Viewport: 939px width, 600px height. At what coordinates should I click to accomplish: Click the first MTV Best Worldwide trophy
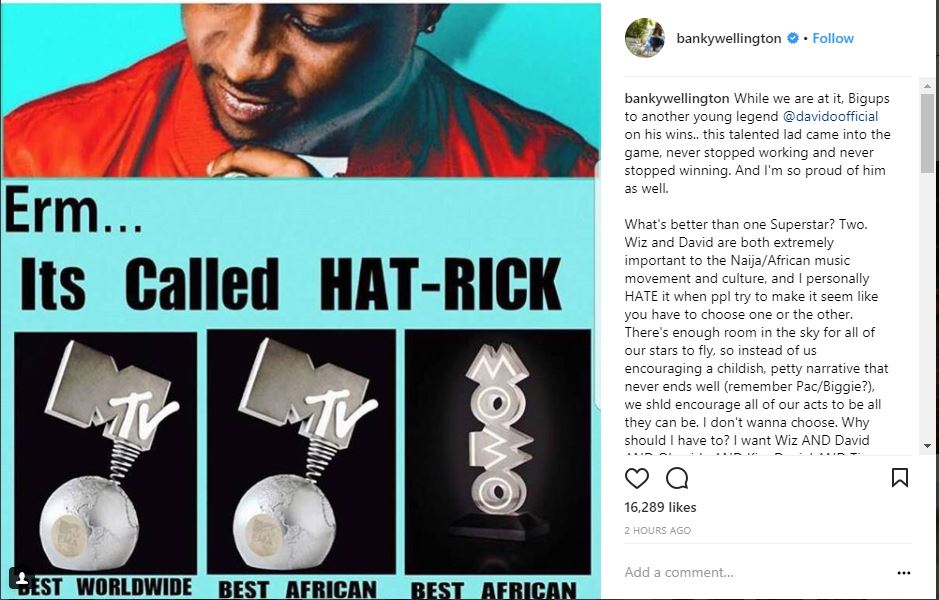(105, 453)
